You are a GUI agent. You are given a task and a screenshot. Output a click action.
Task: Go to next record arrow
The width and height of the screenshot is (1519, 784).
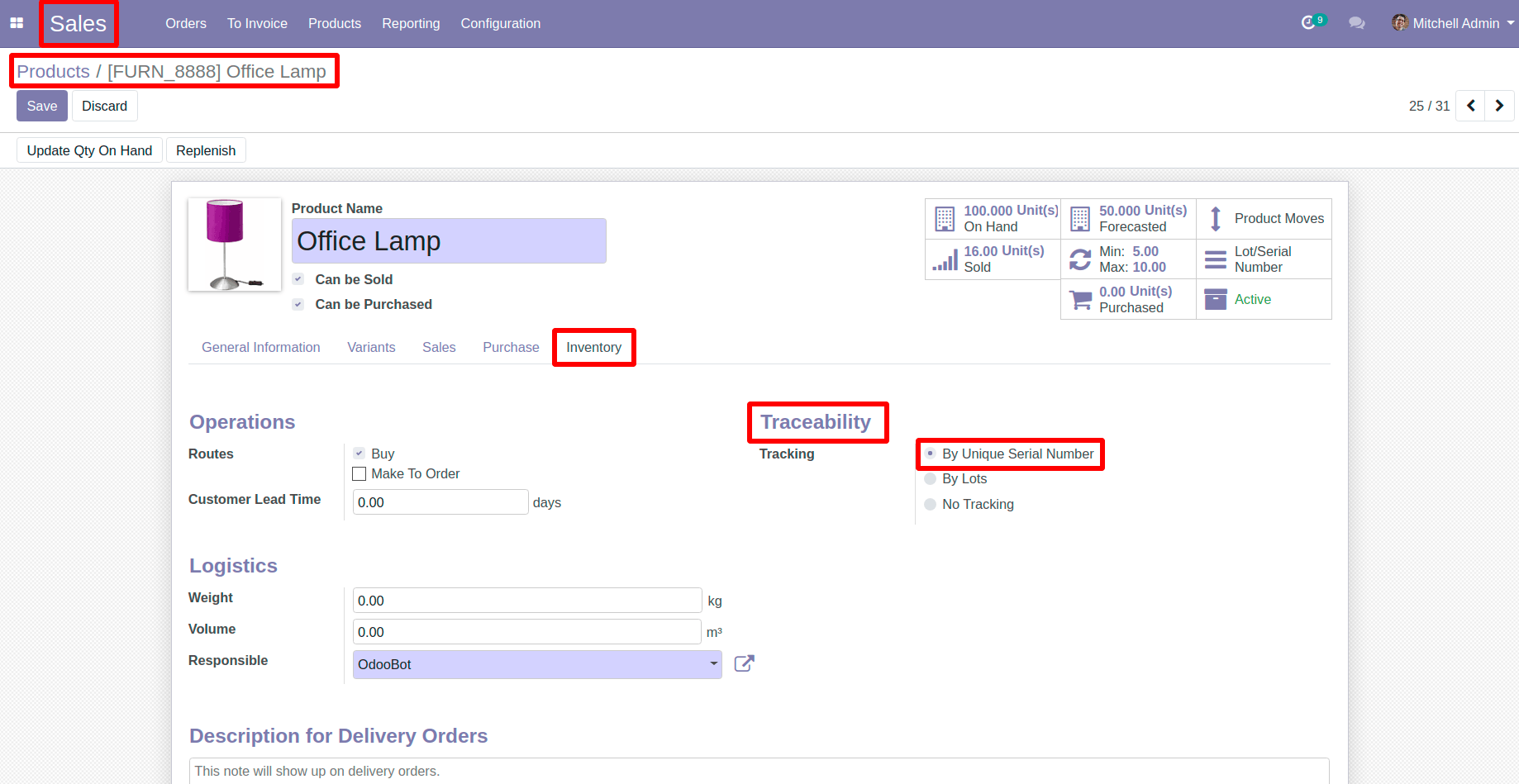coord(1499,106)
